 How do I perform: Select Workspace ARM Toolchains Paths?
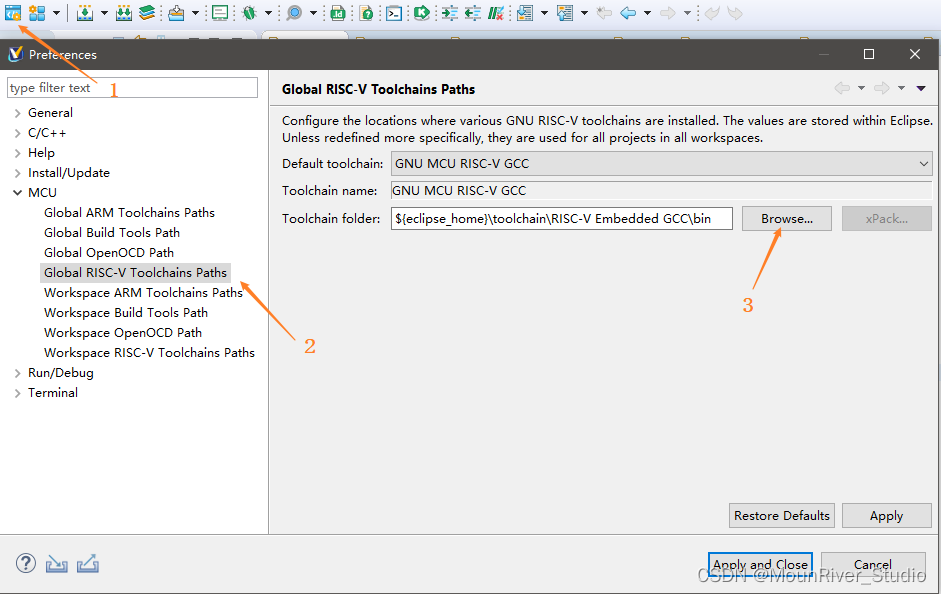pos(143,293)
